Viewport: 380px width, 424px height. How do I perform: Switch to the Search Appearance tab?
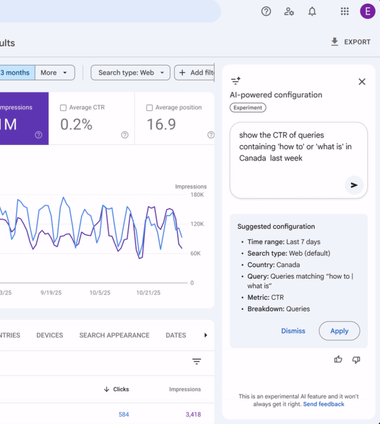click(114, 335)
